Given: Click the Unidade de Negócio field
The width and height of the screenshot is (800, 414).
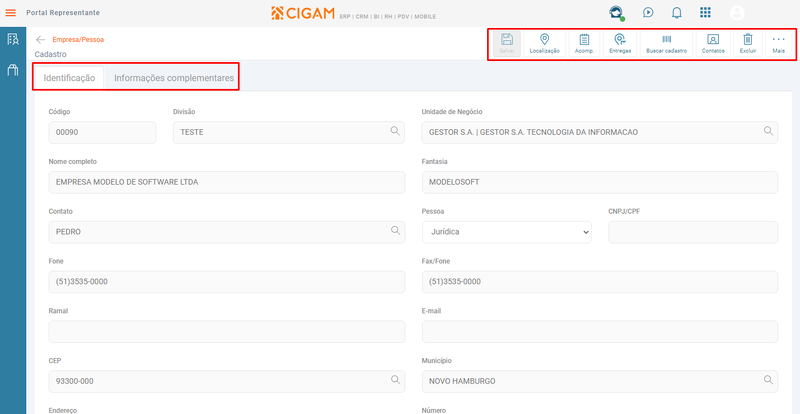Looking at the screenshot, I should click(599, 132).
